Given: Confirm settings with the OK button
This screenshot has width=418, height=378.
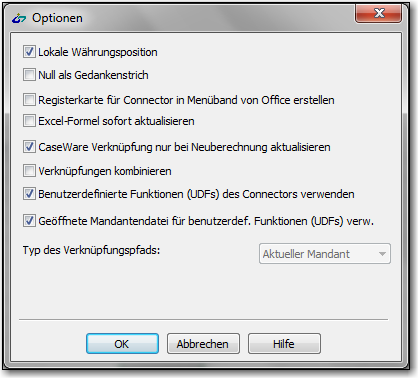Looking at the screenshot, I should pos(122,344).
